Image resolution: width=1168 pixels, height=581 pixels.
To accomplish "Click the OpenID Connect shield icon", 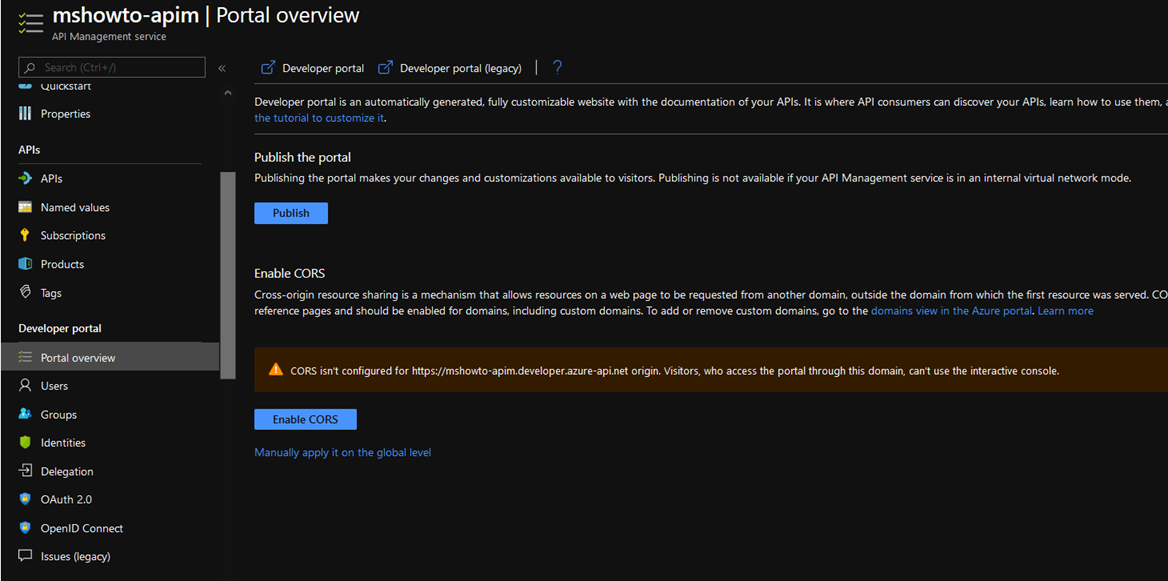I will (x=25, y=528).
